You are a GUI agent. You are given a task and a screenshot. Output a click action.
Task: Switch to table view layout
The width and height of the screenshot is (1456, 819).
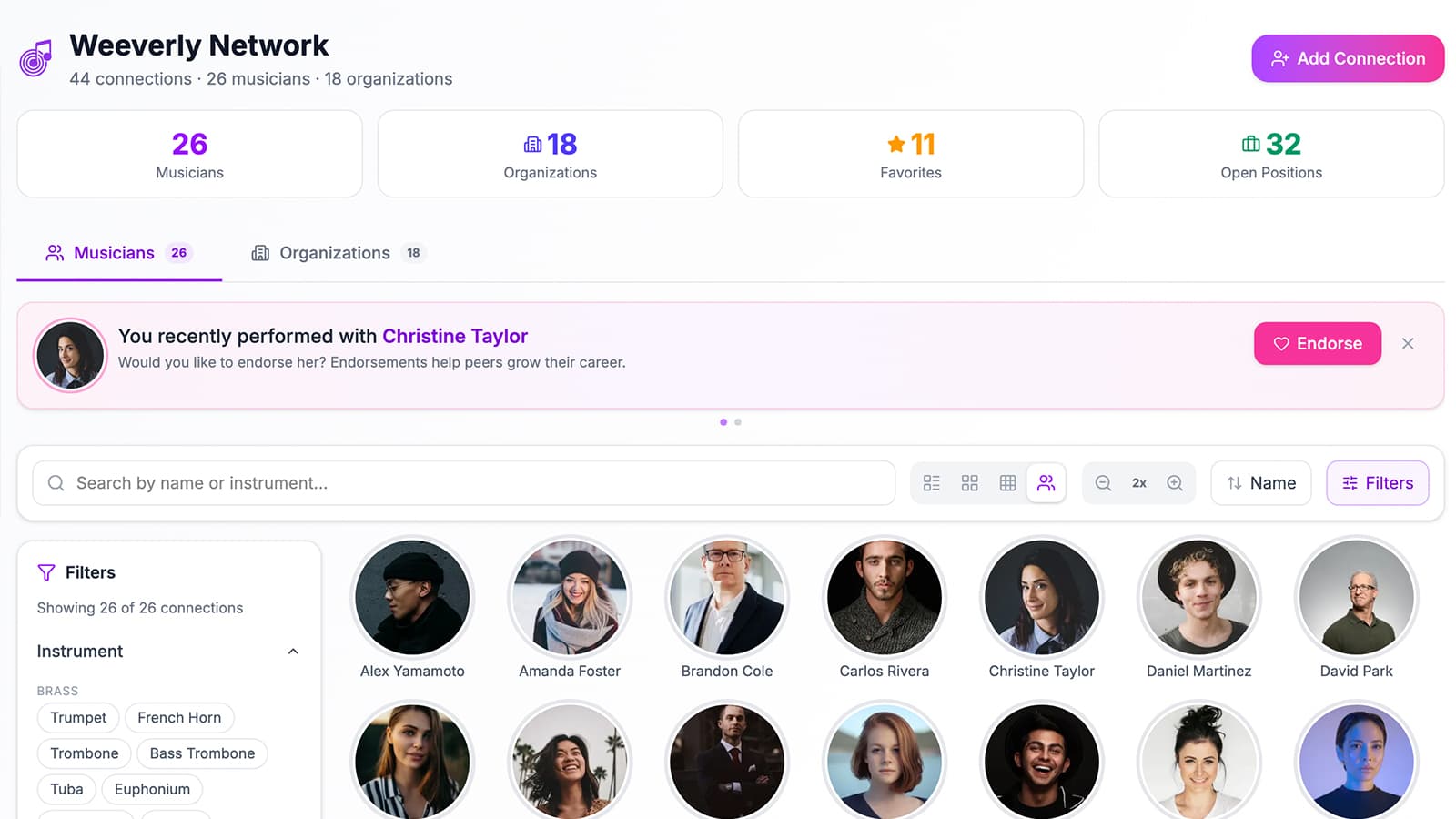tap(1008, 483)
